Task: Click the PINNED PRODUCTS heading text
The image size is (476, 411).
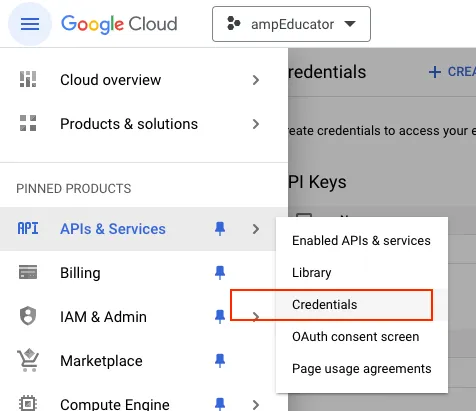Action: 74,189
